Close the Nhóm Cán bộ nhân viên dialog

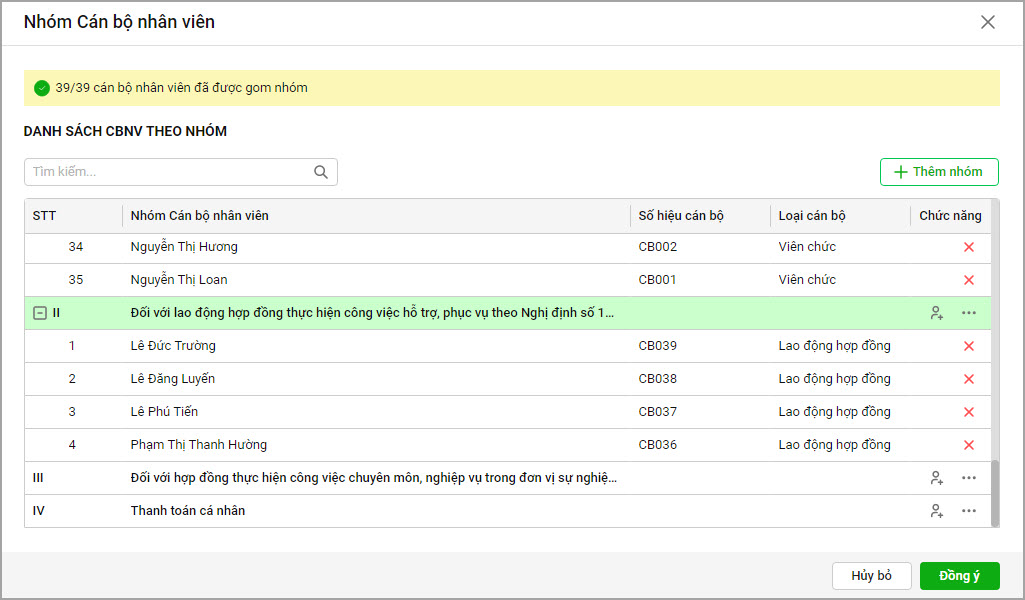tap(988, 22)
